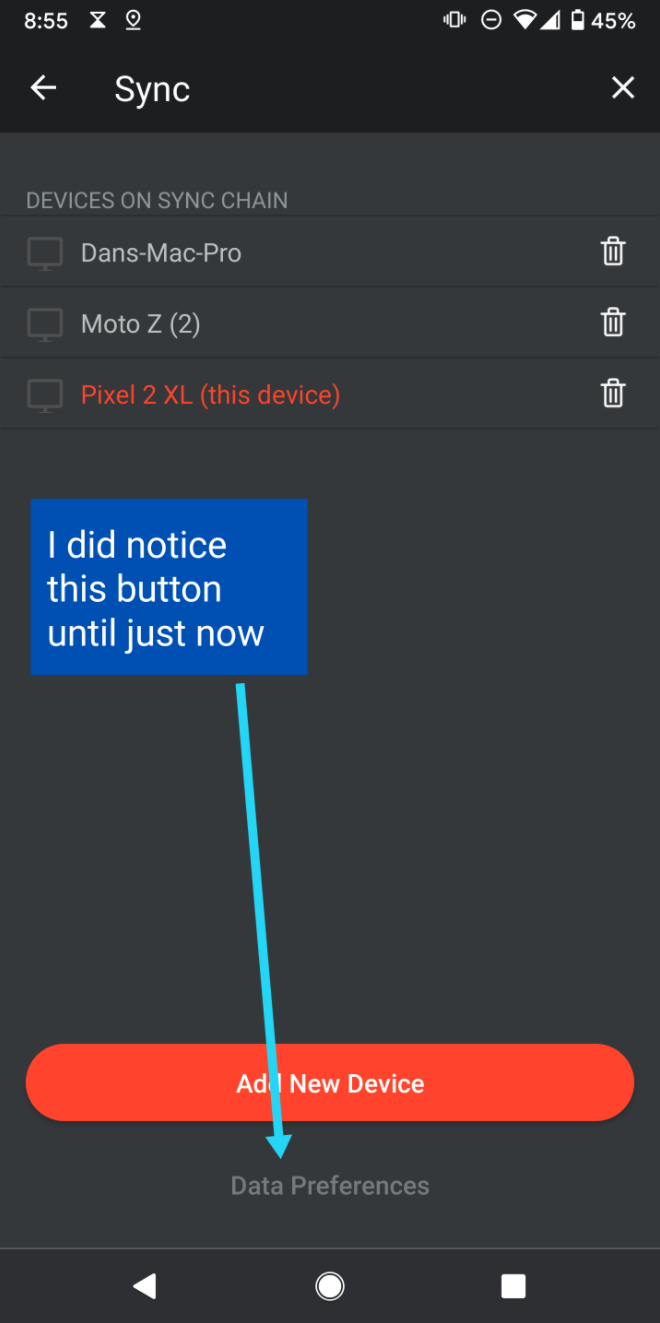Screen dimensions: 660x1323
Task: Open Data Preferences link
Action: tap(330, 1186)
